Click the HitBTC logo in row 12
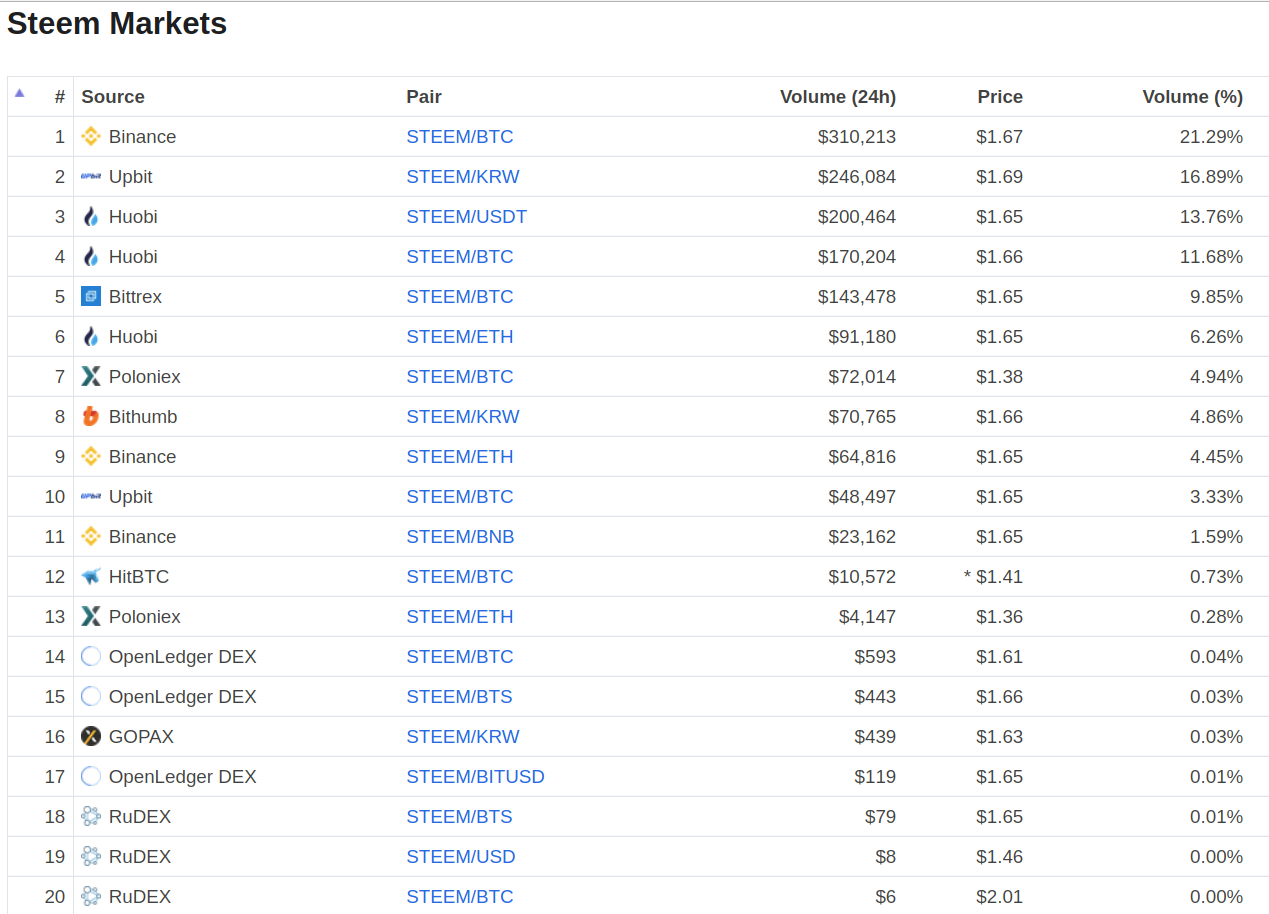This screenshot has height=914, width=1269. [x=91, y=577]
